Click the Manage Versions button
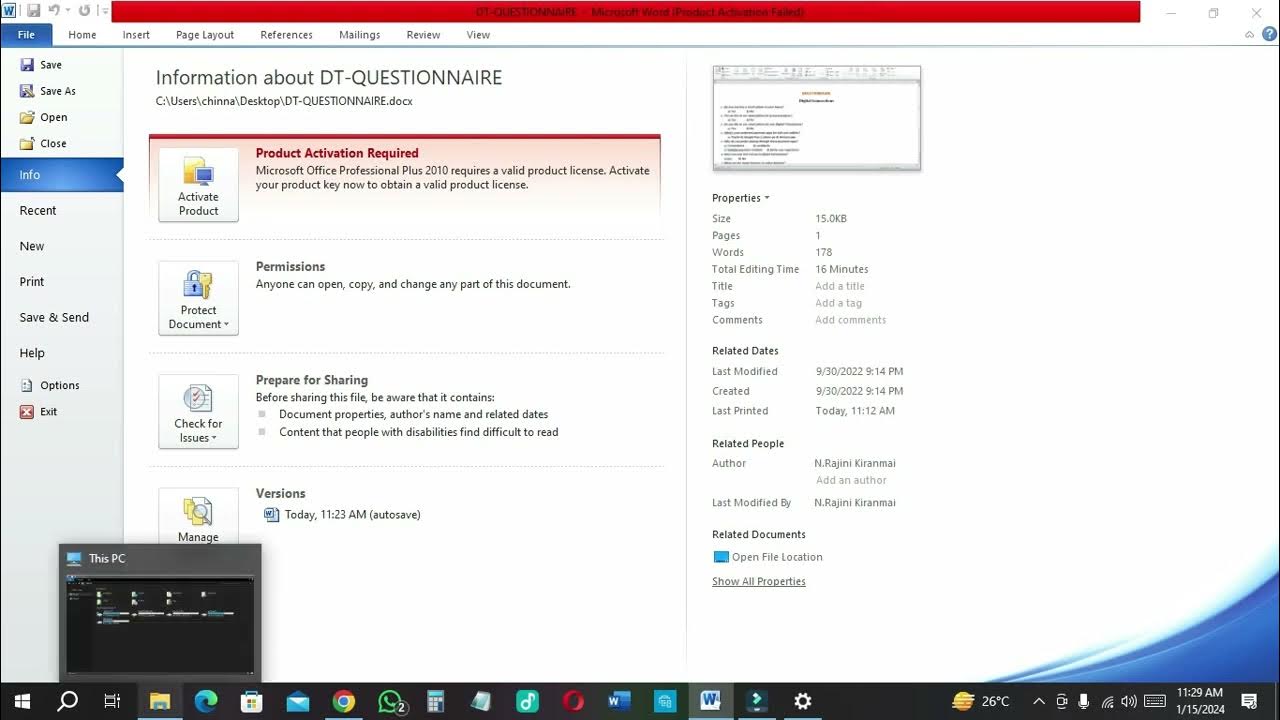1280x720 pixels. (198, 517)
